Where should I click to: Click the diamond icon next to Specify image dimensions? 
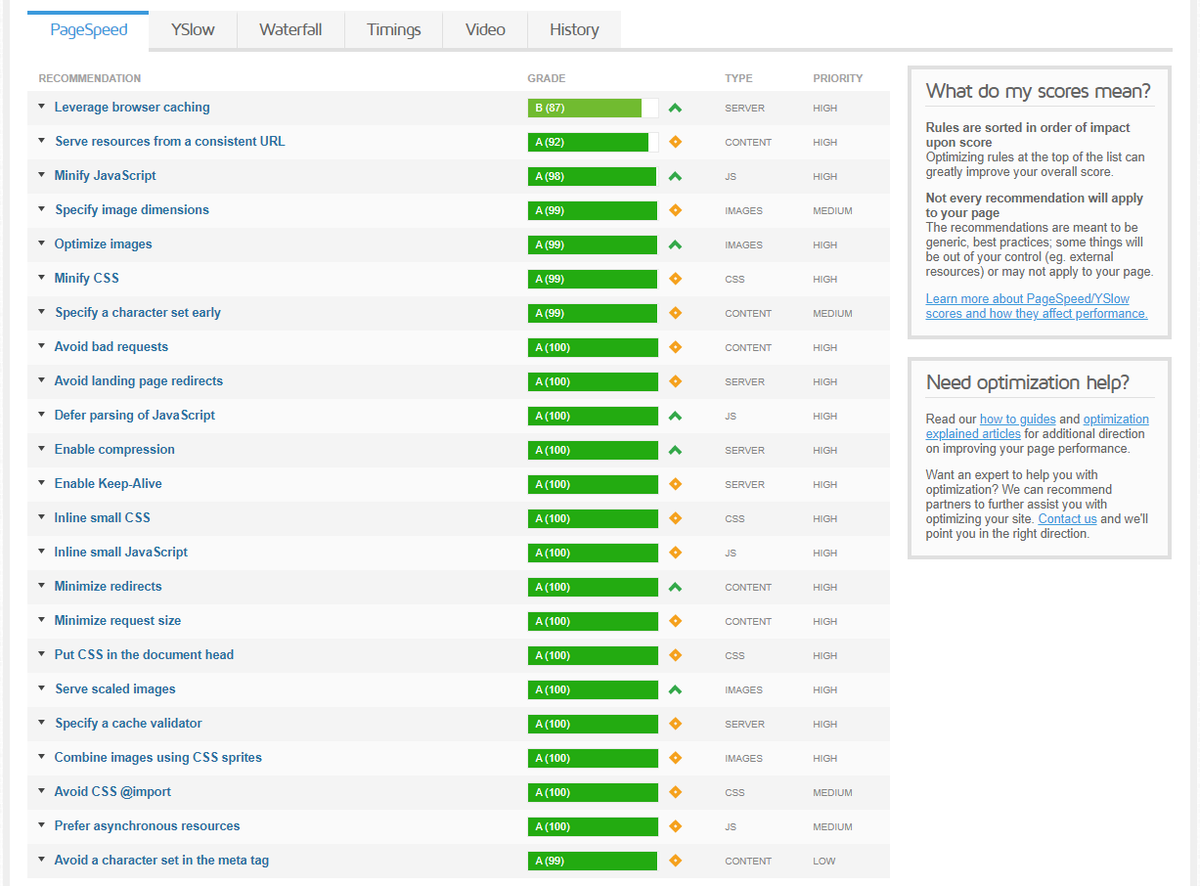coord(675,210)
